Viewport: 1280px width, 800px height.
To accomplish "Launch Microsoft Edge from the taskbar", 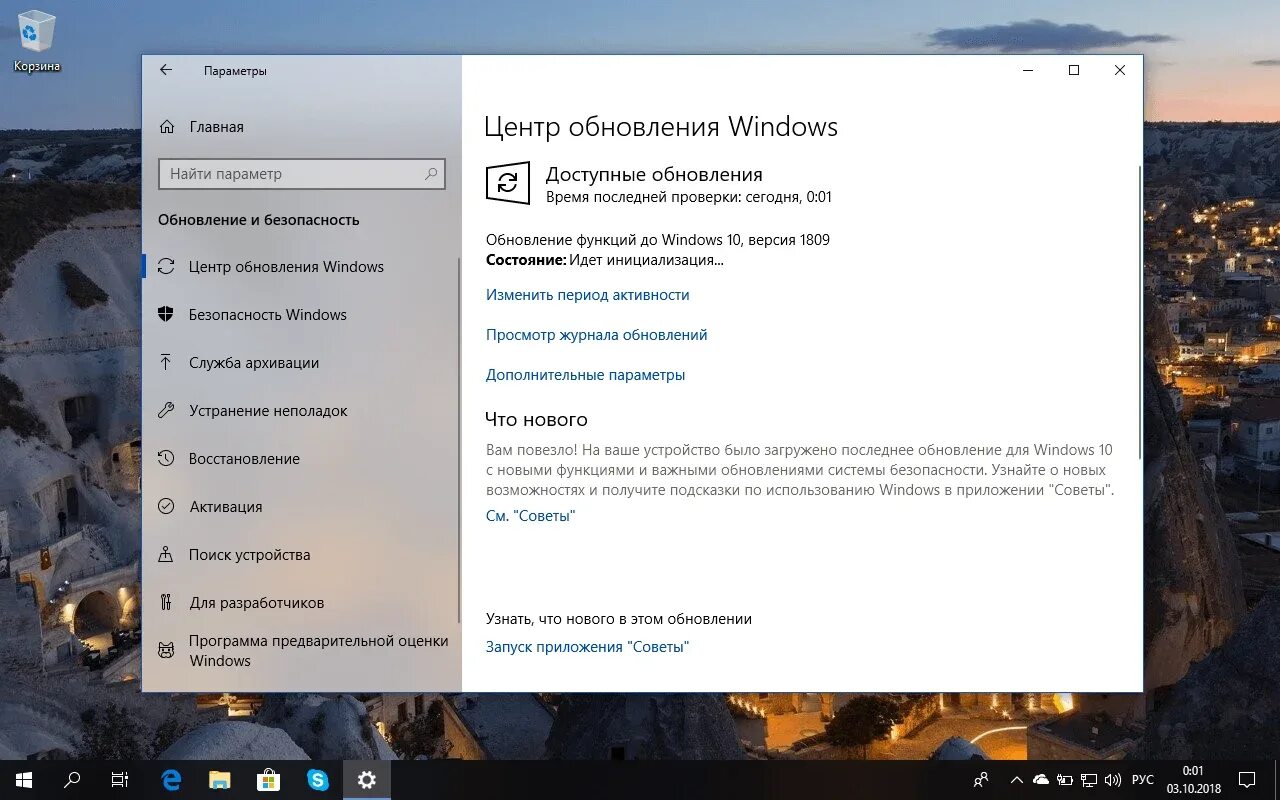I will click(x=172, y=780).
